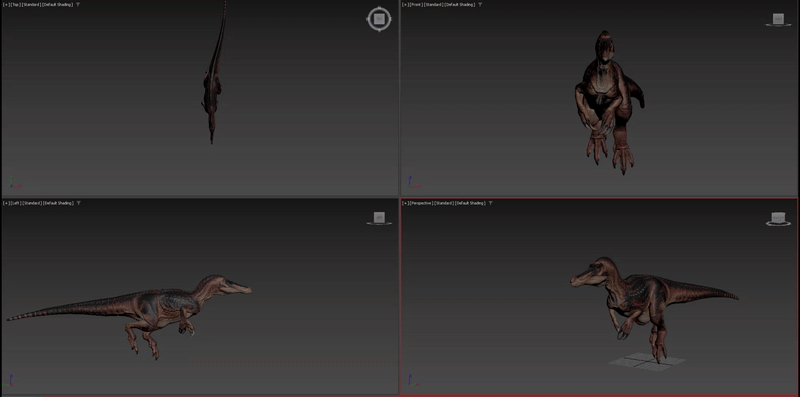This screenshot has width=800, height=397.
Task: Open the [+] menu of Left viewport
Action: (x=6, y=203)
